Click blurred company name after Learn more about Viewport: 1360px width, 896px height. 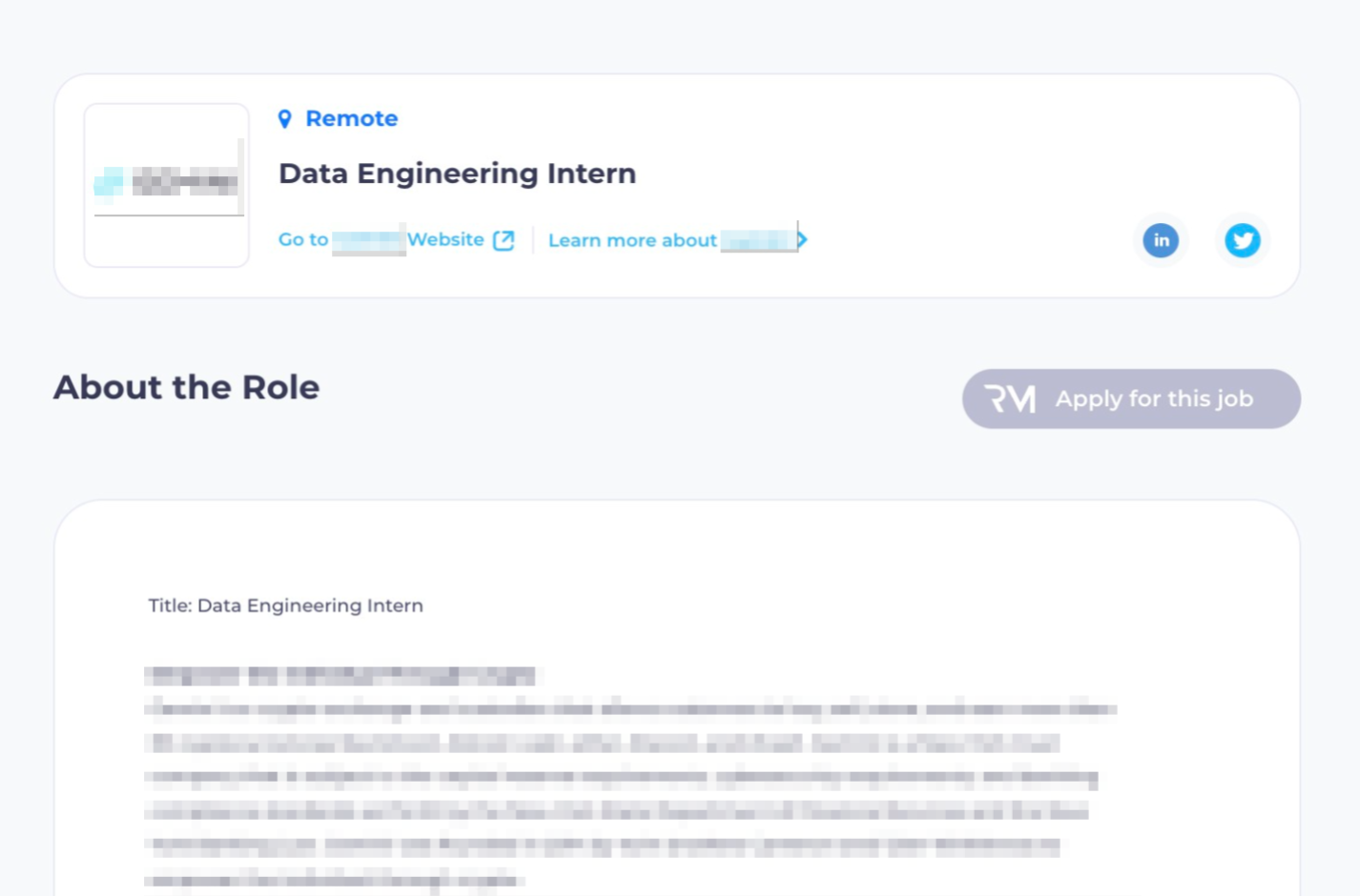coord(757,240)
